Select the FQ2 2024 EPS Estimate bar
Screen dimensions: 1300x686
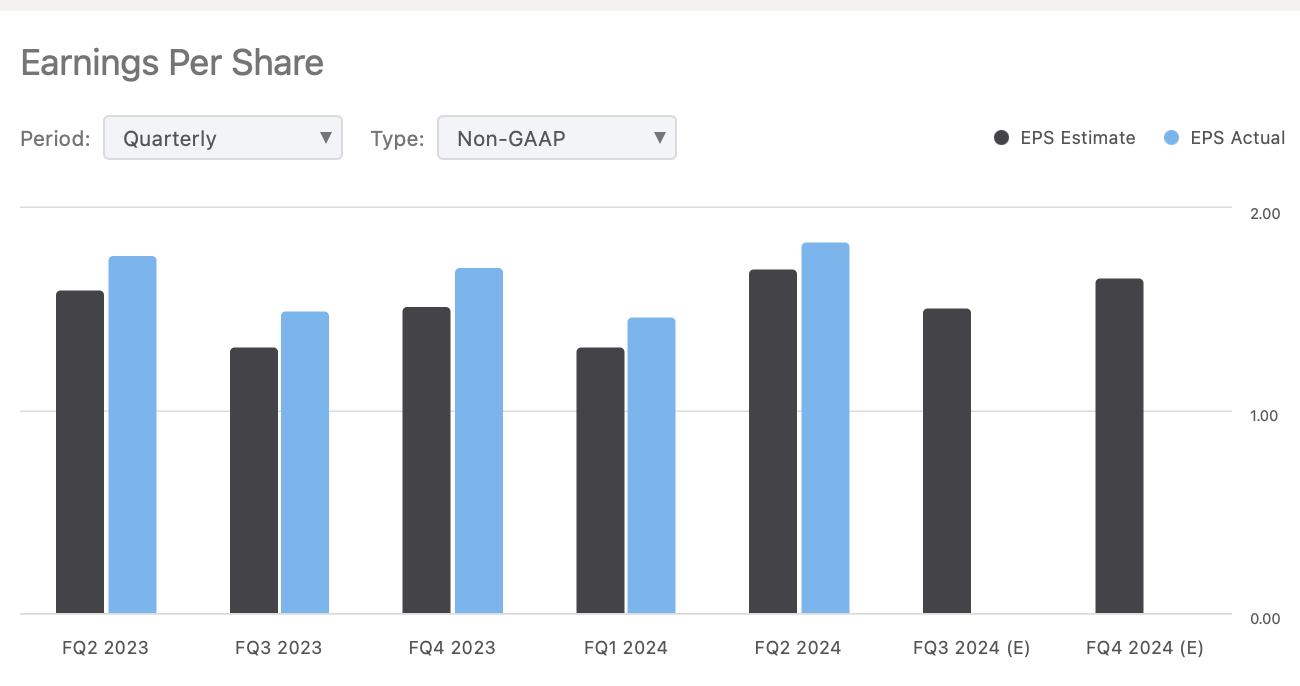[x=773, y=442]
